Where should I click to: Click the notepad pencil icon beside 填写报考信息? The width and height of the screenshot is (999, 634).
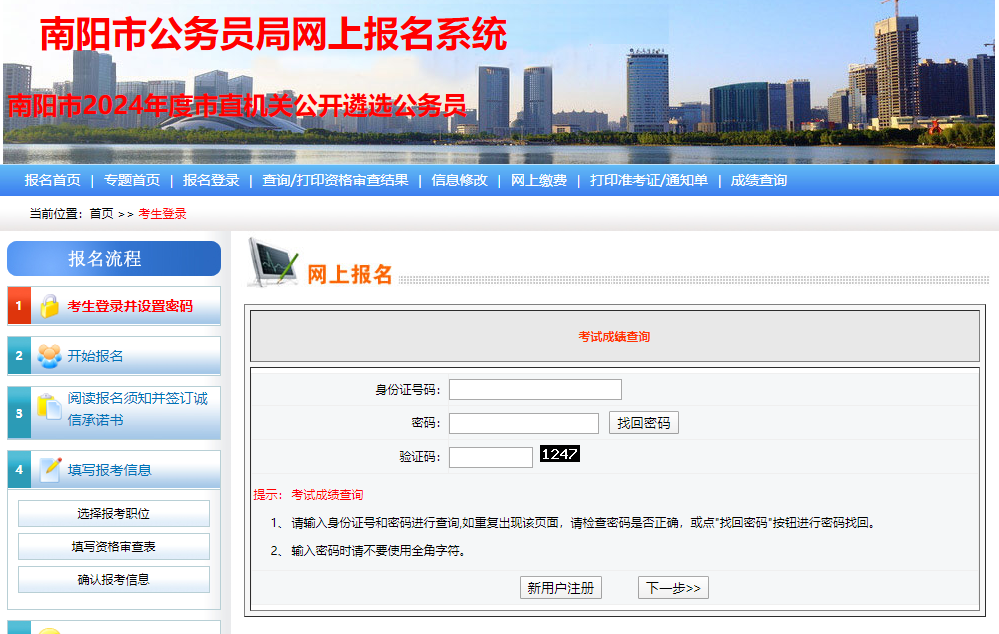pyautogui.click(x=50, y=469)
